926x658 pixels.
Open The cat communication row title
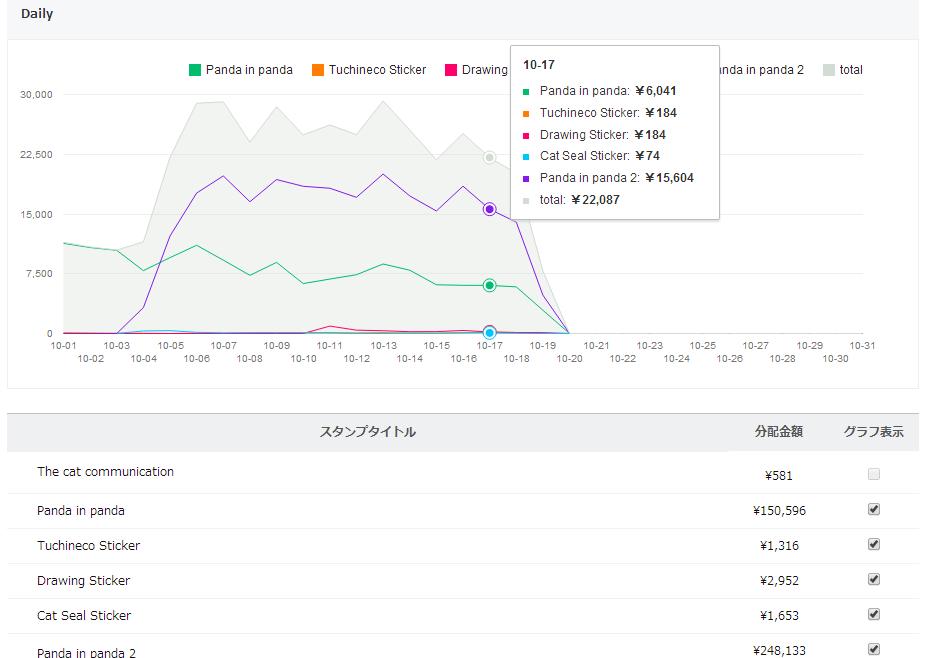tap(105, 472)
